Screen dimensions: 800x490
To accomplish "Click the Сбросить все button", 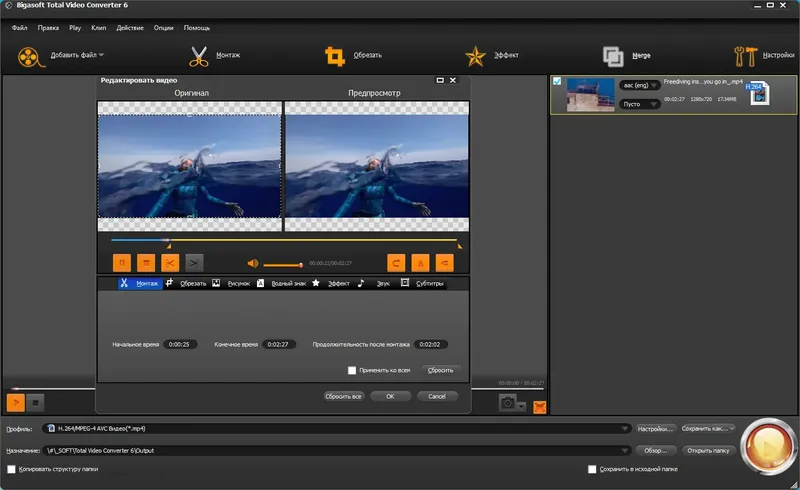I will (x=343, y=397).
